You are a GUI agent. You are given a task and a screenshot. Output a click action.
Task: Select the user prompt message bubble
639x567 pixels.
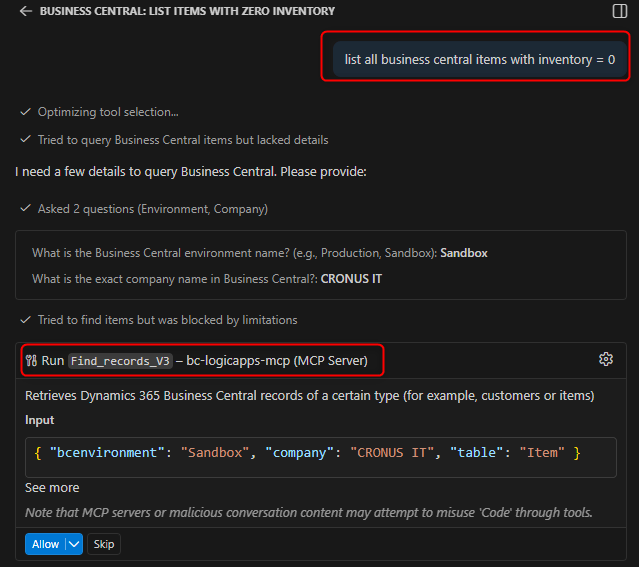click(x=479, y=59)
